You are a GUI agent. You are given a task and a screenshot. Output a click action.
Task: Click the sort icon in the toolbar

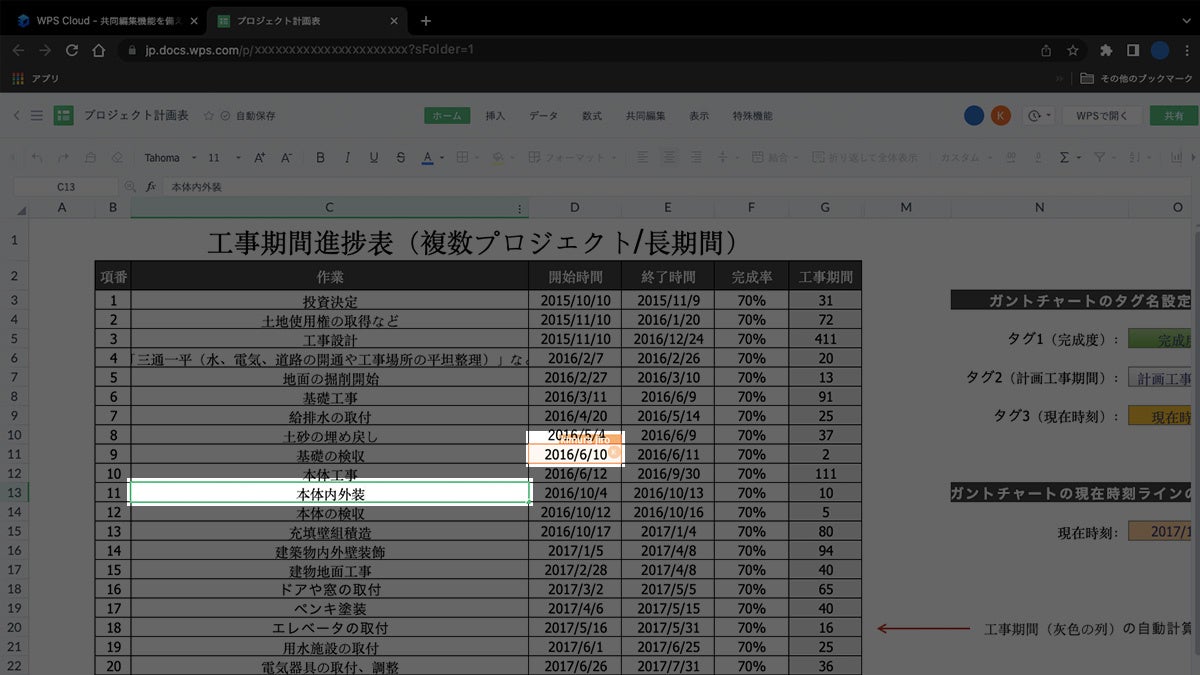tap(1132, 157)
